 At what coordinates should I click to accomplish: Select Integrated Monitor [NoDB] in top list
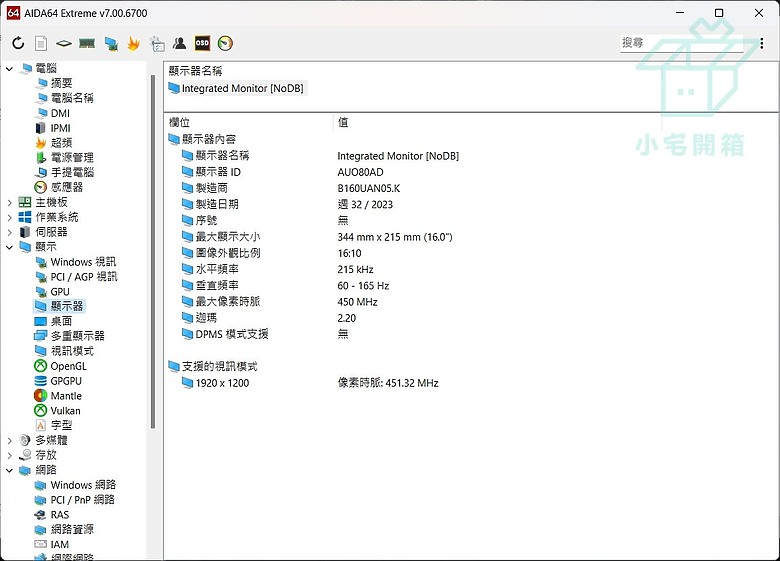[237, 88]
